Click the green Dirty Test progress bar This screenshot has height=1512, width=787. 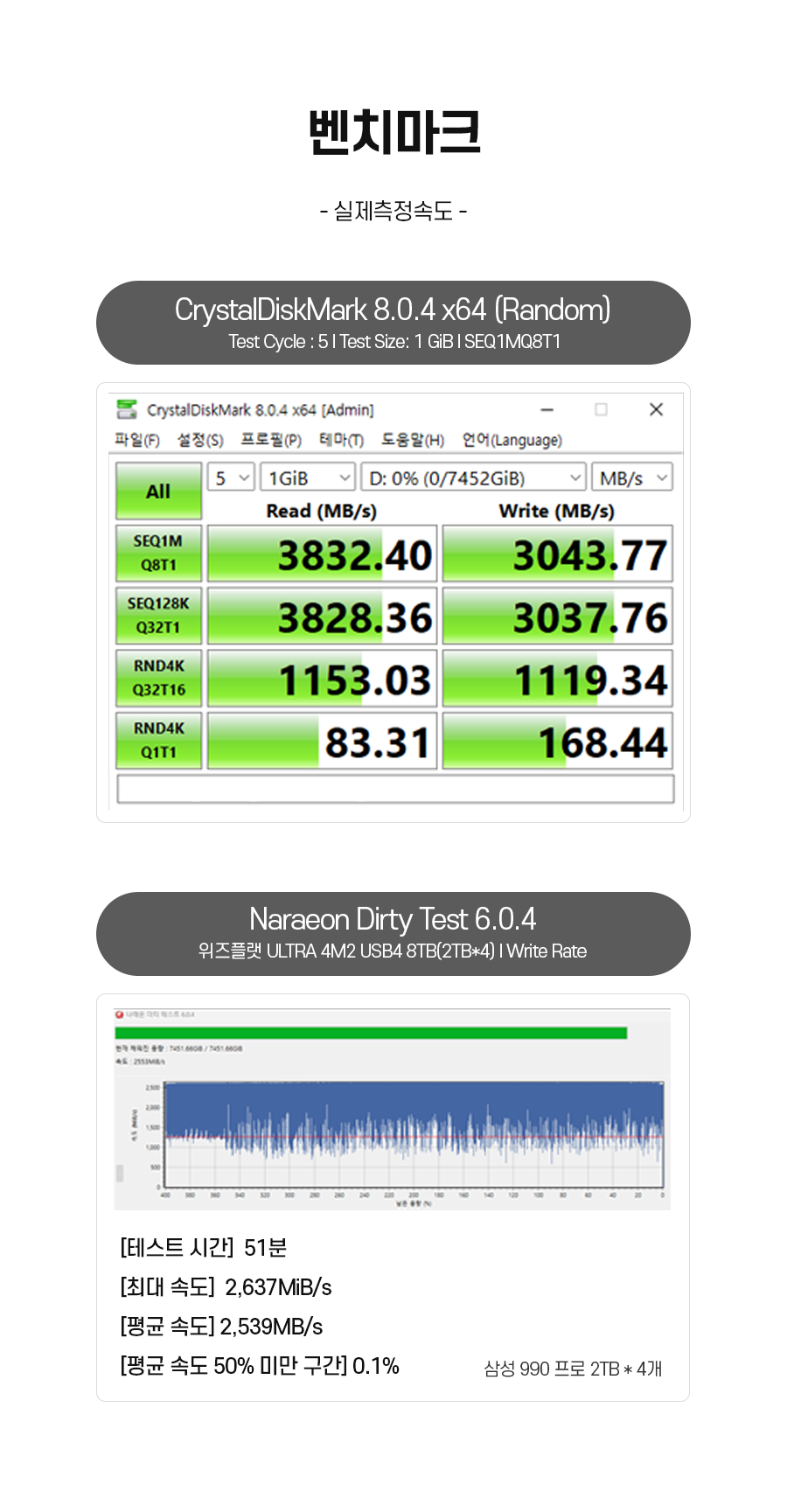[371, 1033]
